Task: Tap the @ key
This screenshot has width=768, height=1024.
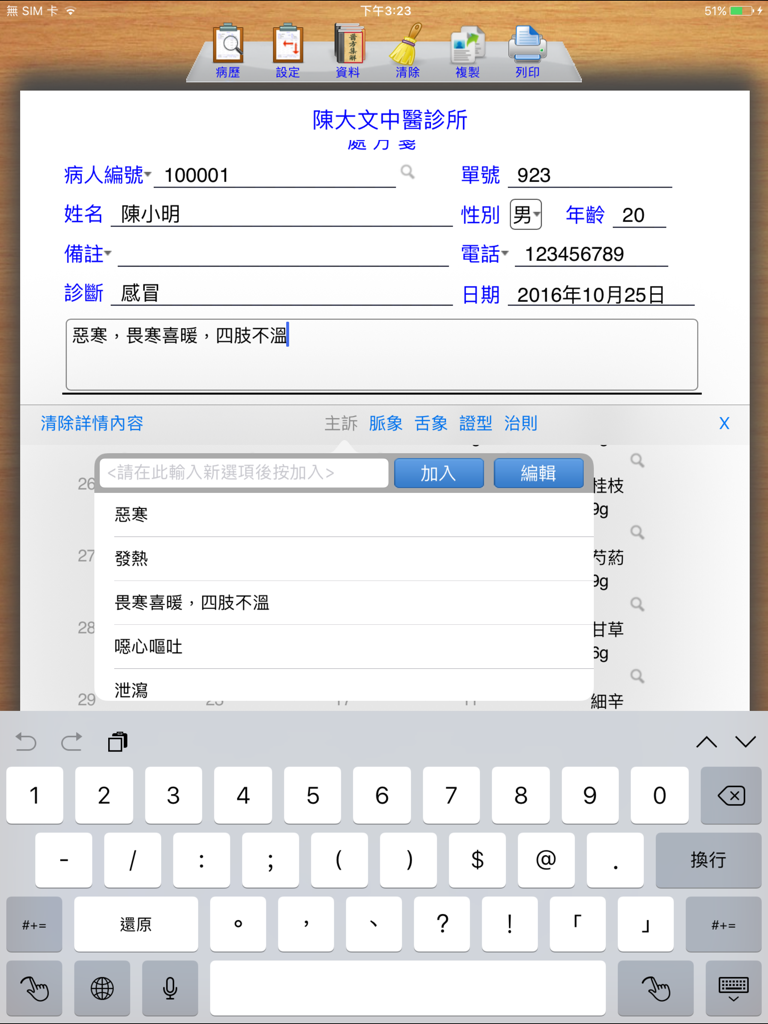Action: [x=546, y=859]
